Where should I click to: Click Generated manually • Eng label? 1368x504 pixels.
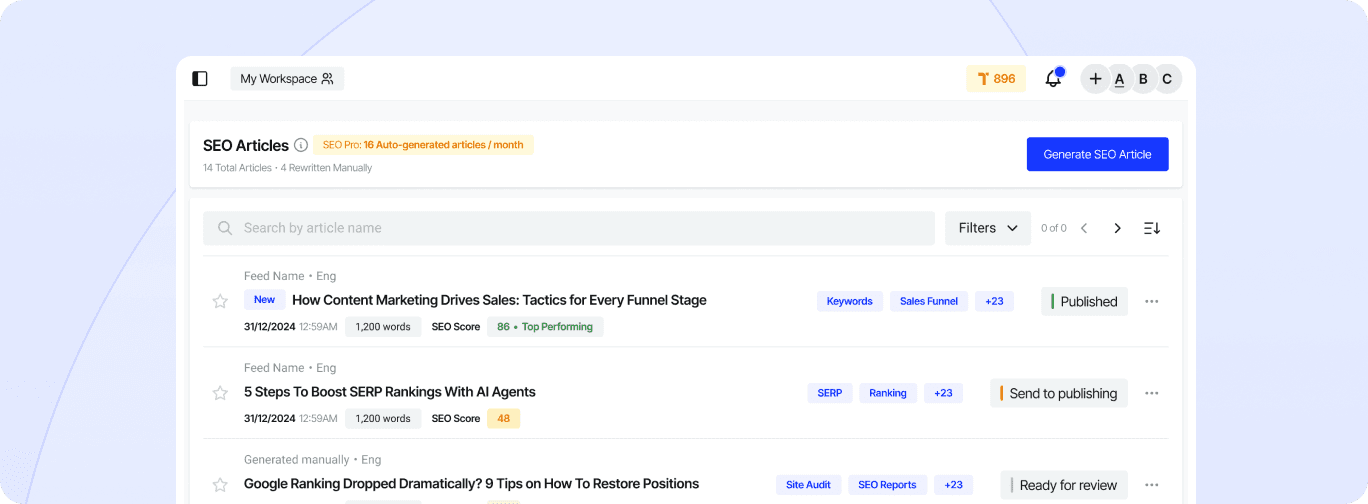313,460
